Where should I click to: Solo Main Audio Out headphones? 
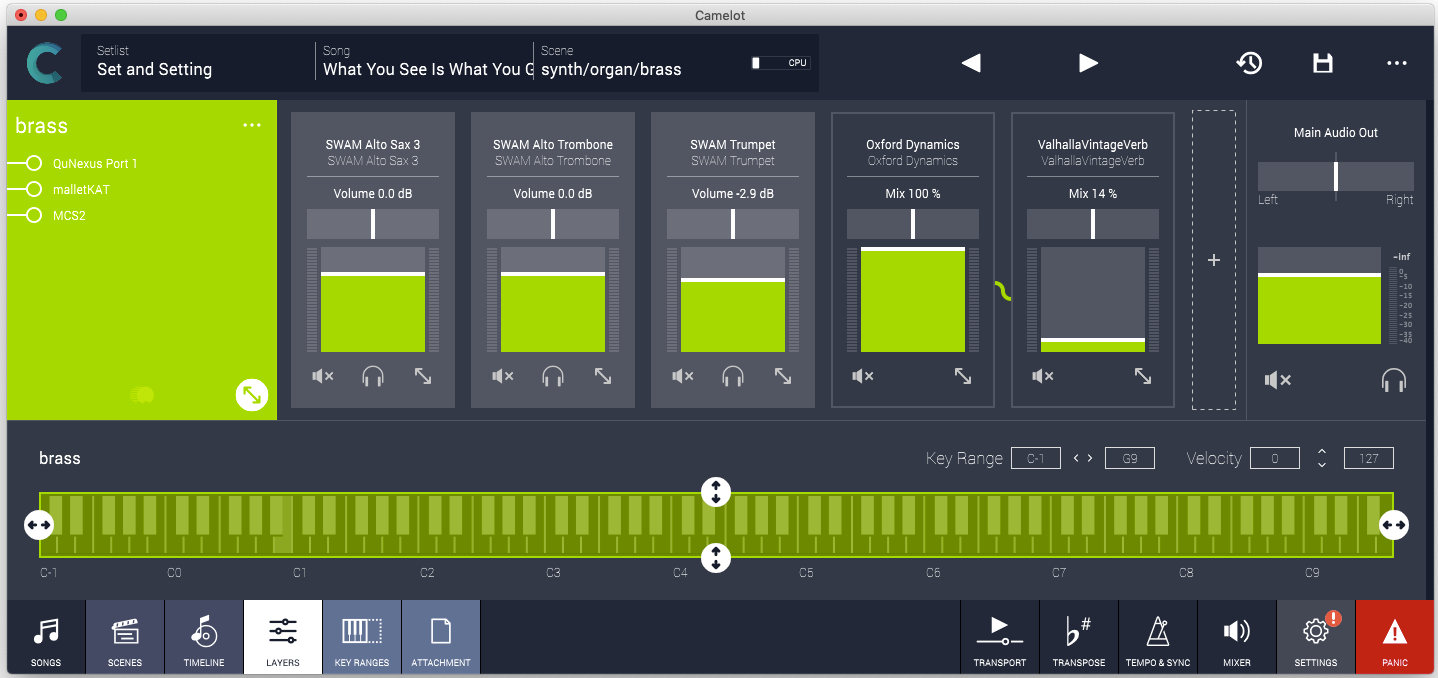pyautogui.click(x=1393, y=380)
